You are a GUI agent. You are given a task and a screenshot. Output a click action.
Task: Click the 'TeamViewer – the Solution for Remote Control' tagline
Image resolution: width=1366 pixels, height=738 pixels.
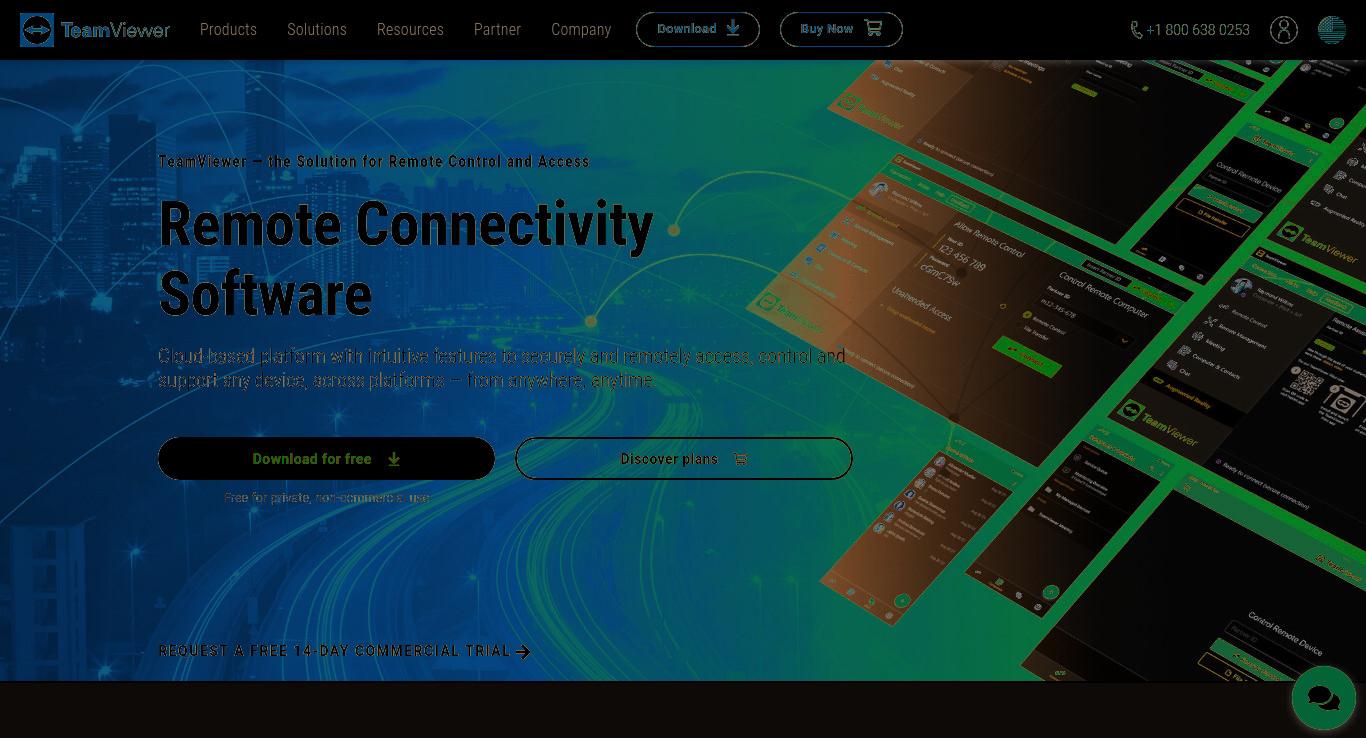(374, 161)
